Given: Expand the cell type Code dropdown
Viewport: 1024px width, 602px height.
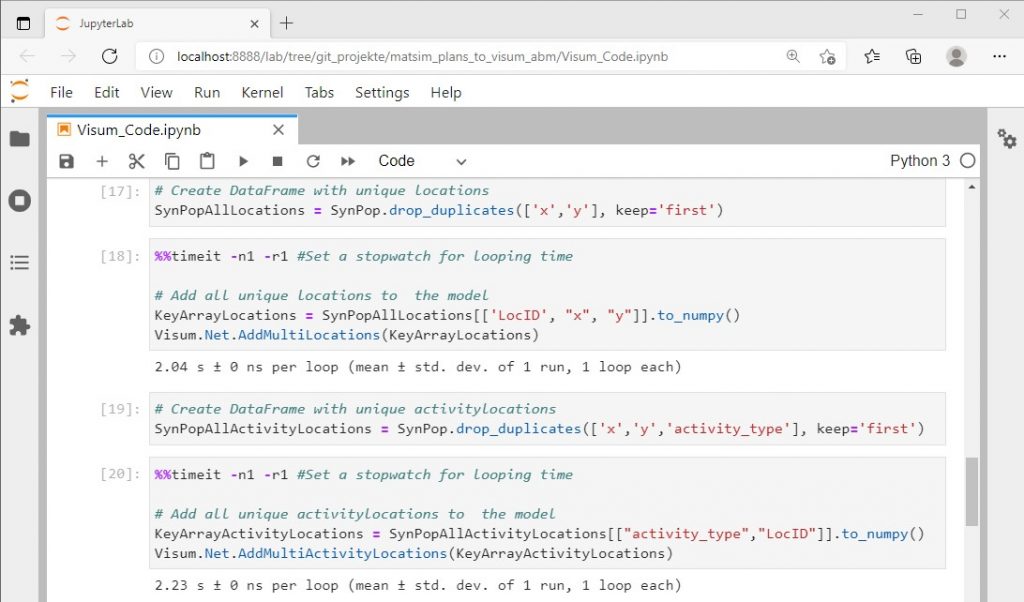Looking at the screenshot, I should [x=422, y=161].
